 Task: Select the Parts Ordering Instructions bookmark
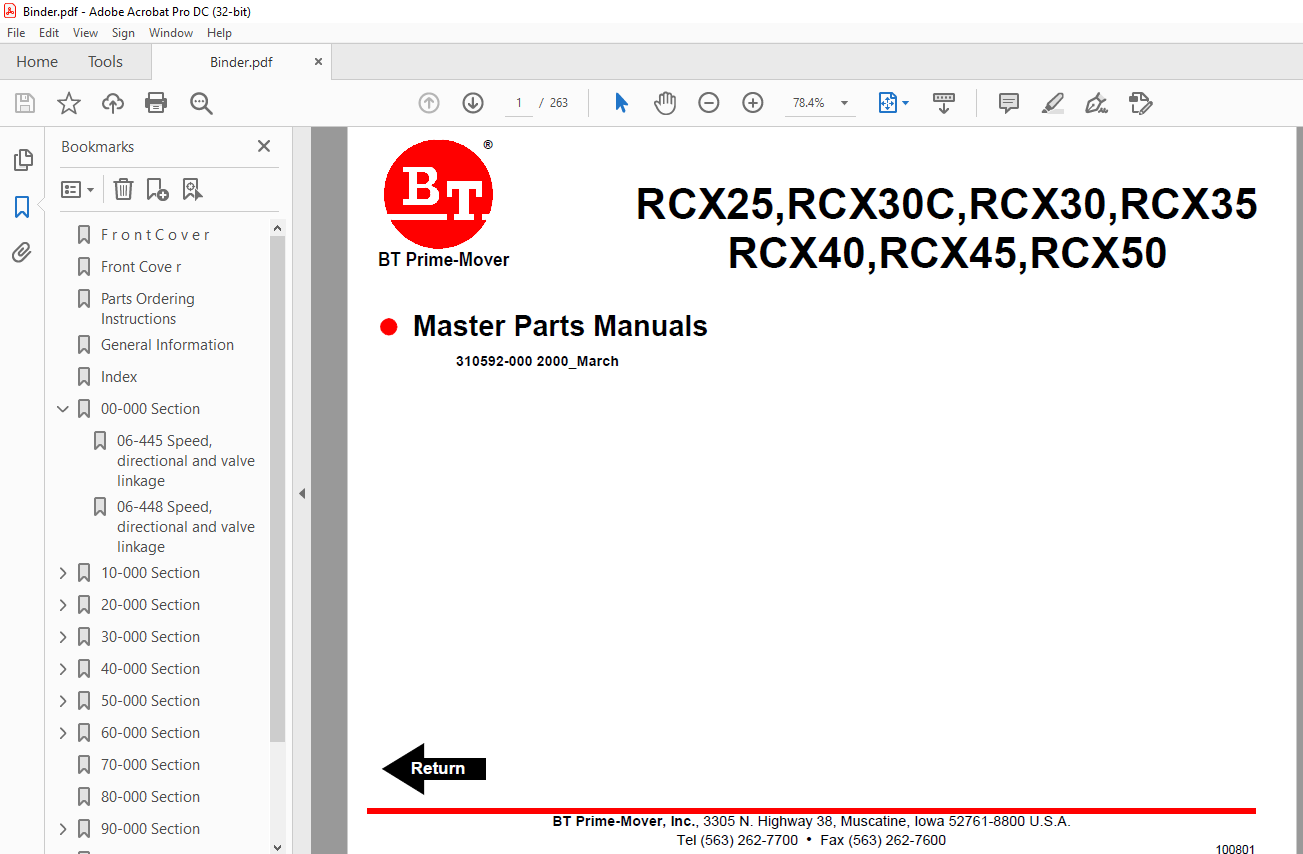click(148, 309)
